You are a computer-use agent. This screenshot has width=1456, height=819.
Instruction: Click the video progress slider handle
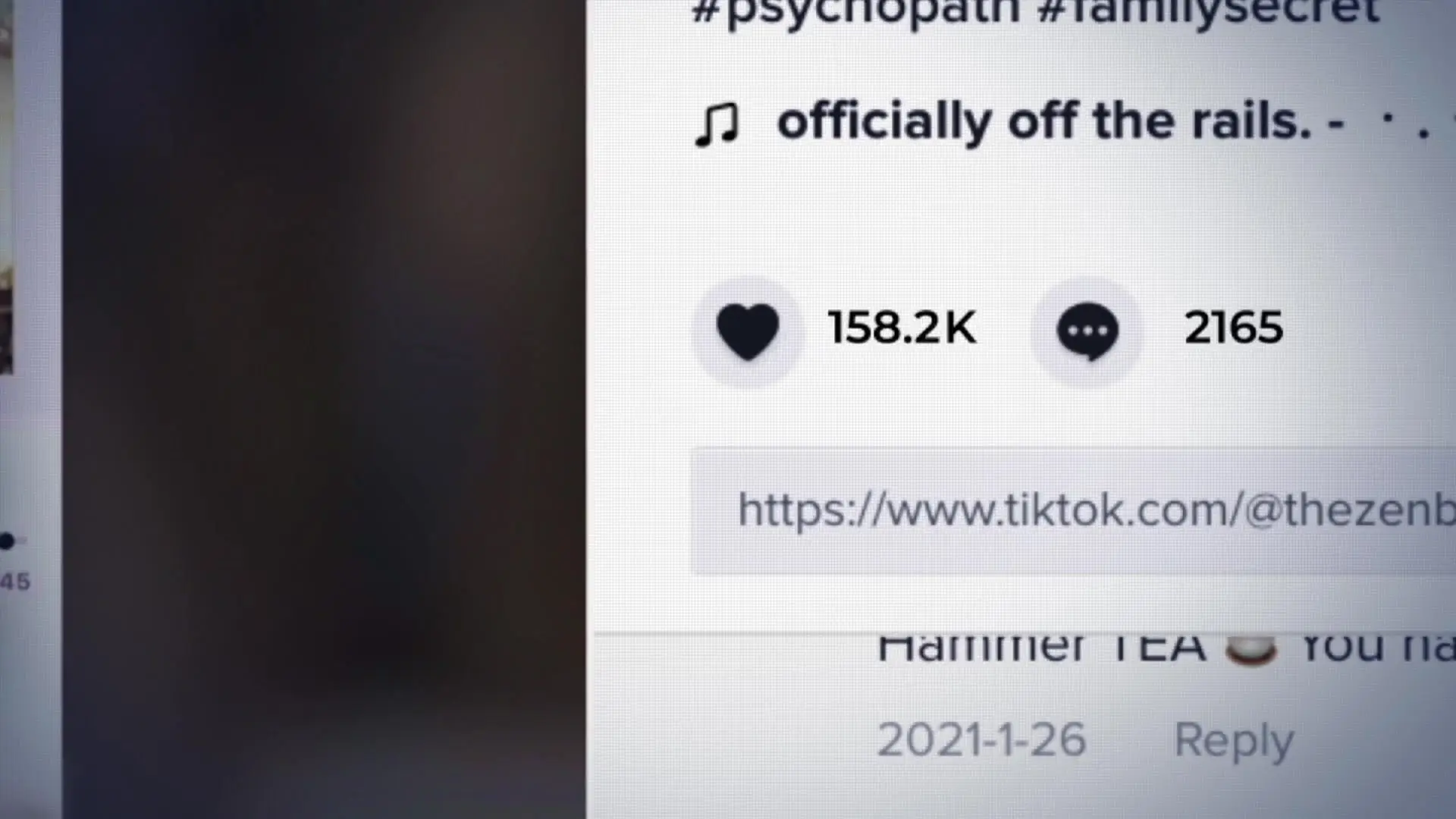pos(7,541)
